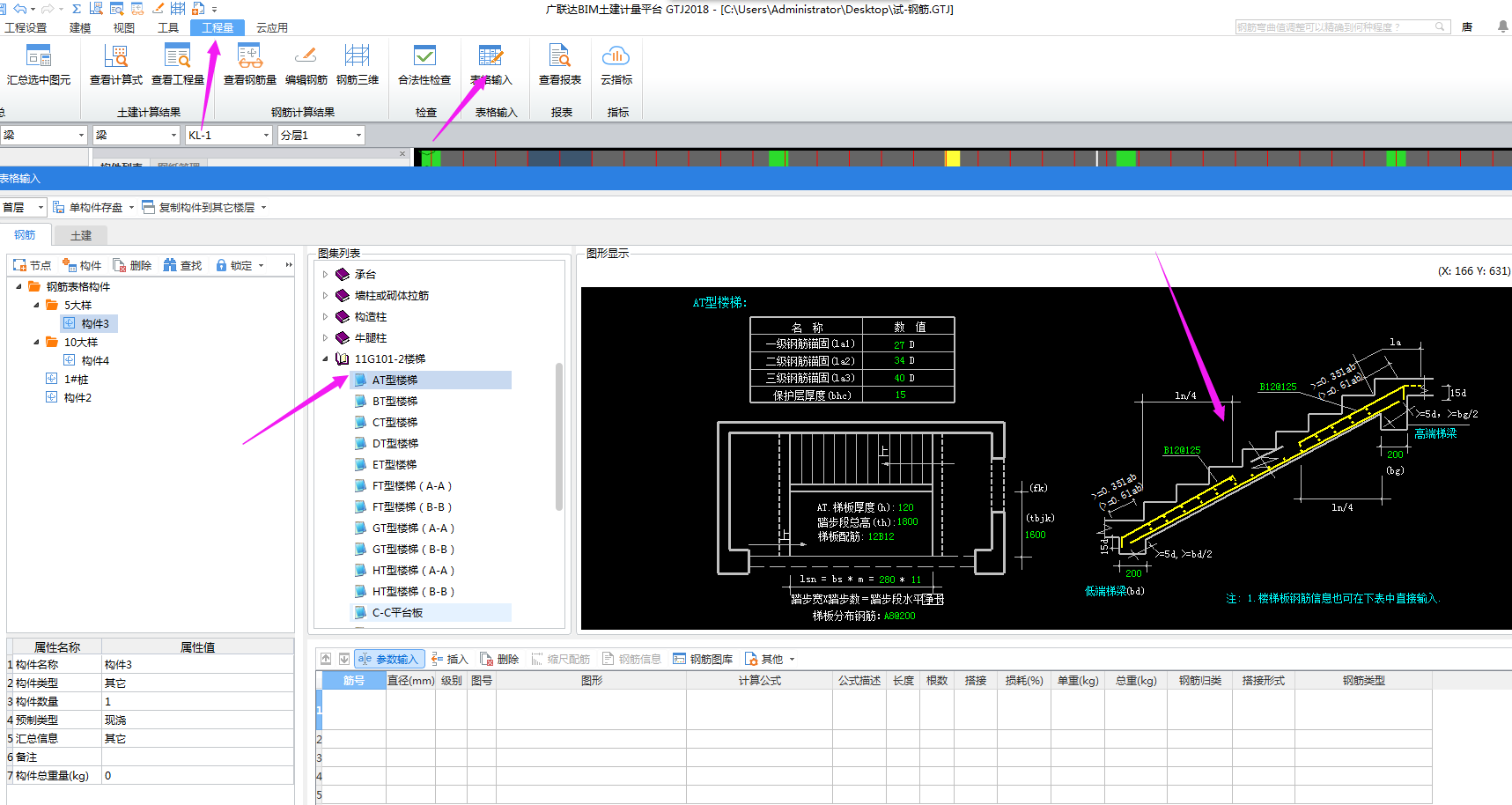This screenshot has height=805, width=1512.
Task: Click 插入 in rebar table toolbar
Action: pos(450,659)
